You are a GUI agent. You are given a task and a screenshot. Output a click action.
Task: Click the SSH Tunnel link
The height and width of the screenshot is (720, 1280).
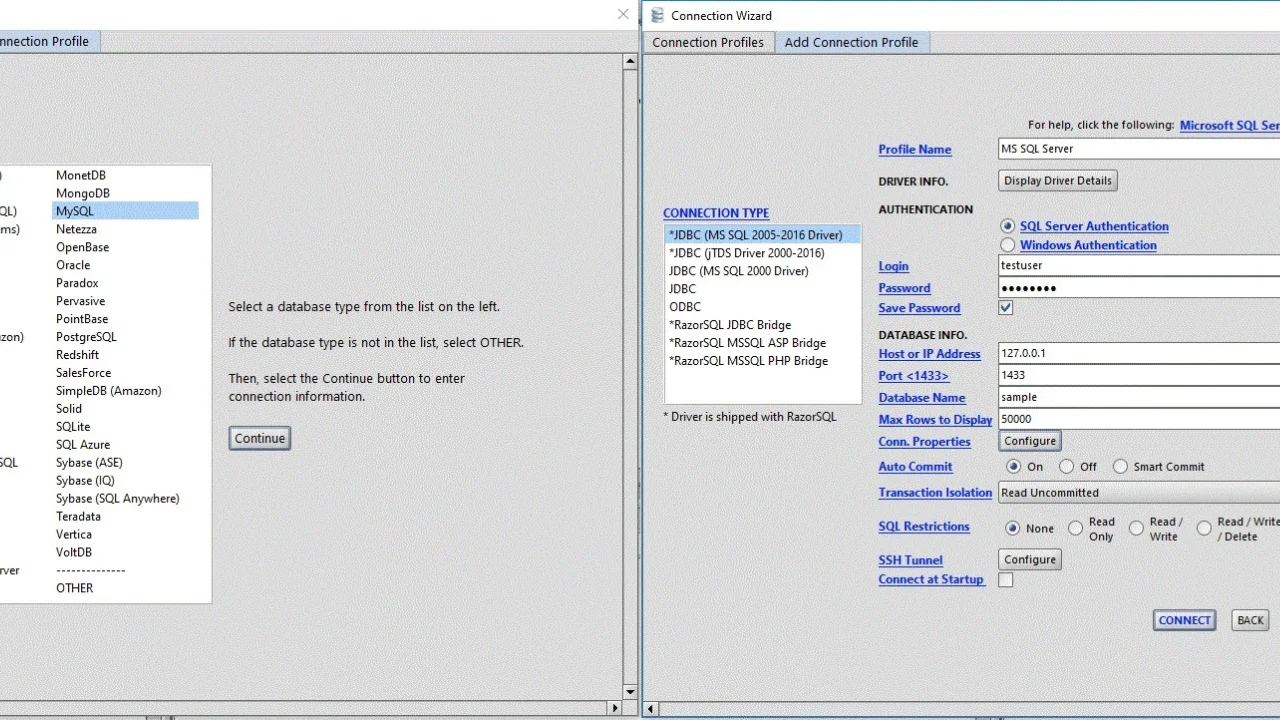coord(910,561)
